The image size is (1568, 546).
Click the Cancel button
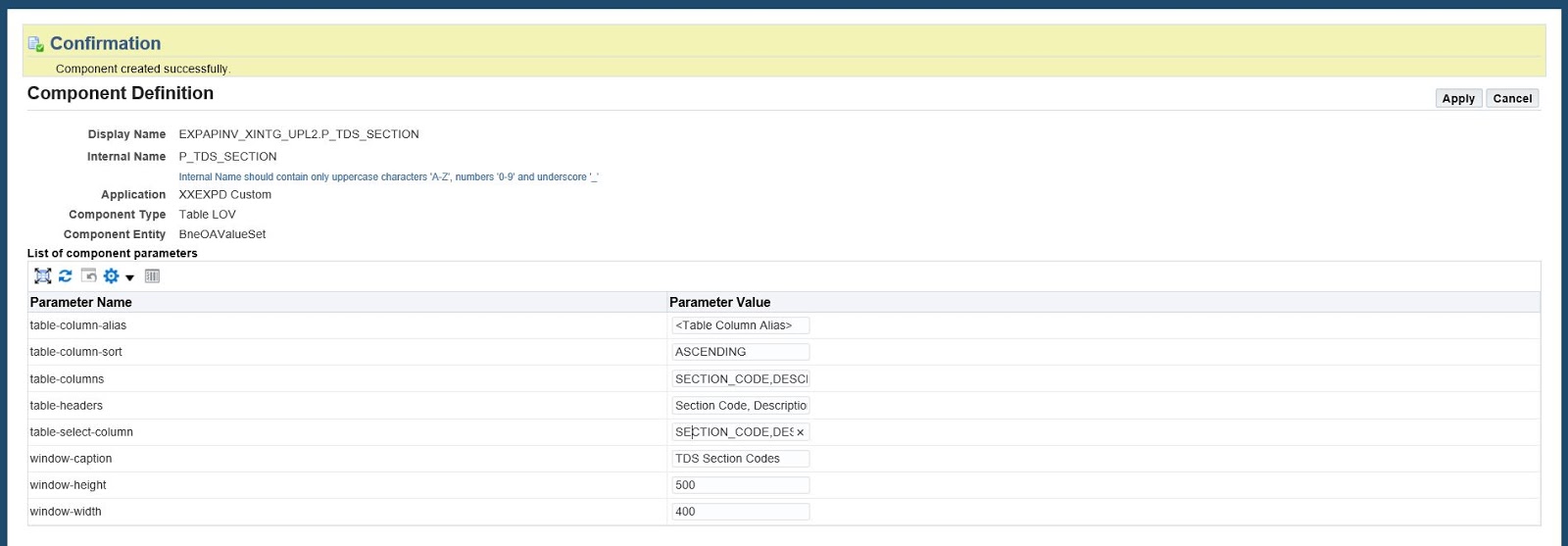[x=1512, y=99]
